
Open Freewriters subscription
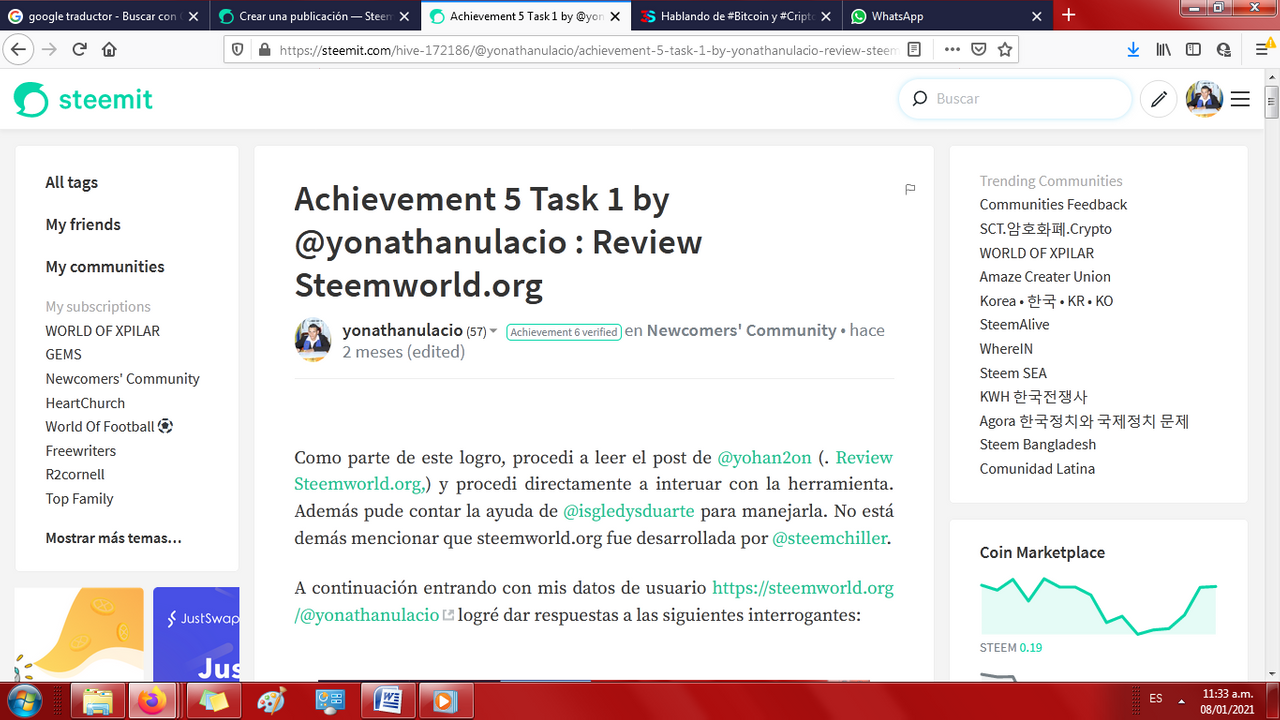(x=80, y=450)
